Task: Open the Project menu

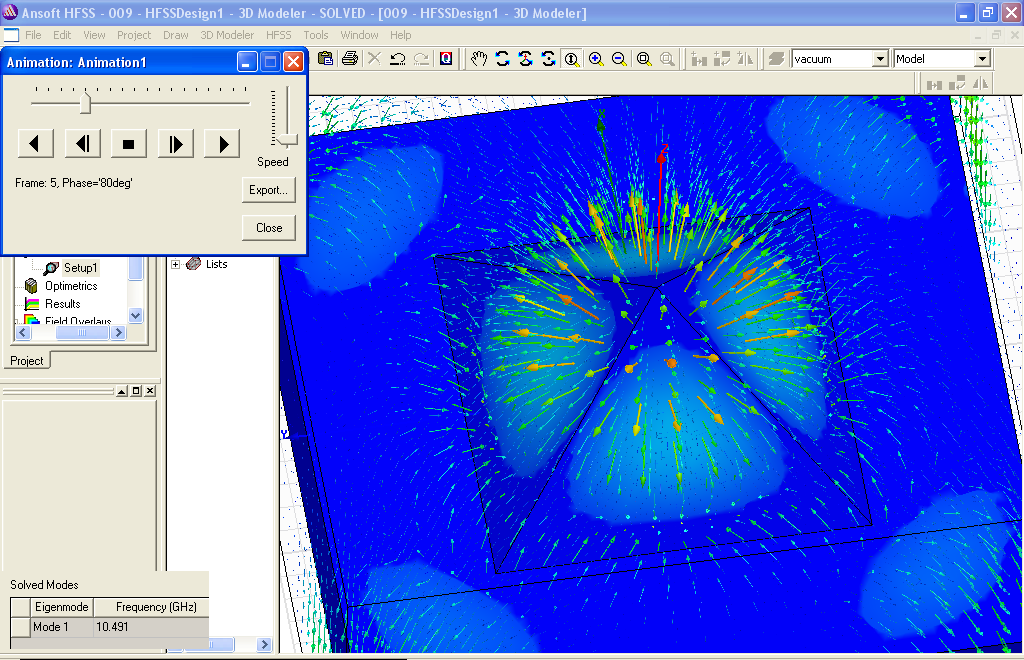Action: coord(134,35)
